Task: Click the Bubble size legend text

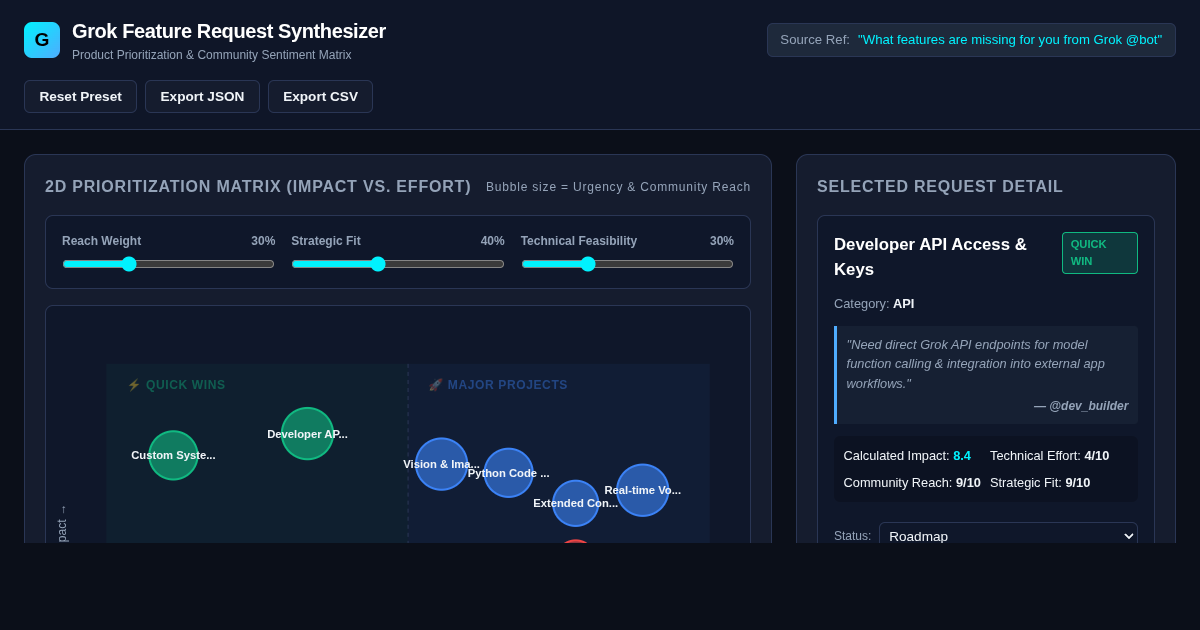Action: coord(618,187)
